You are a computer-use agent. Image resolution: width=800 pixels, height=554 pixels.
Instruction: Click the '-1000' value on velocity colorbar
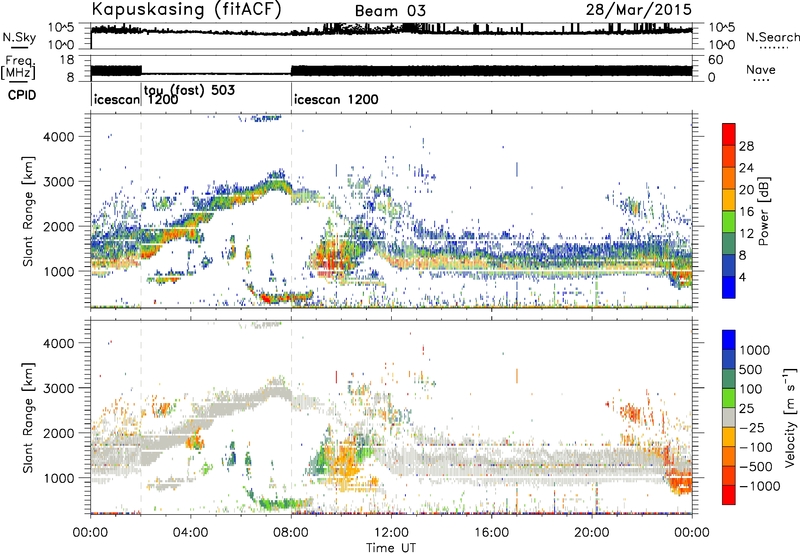pyautogui.click(x=760, y=486)
